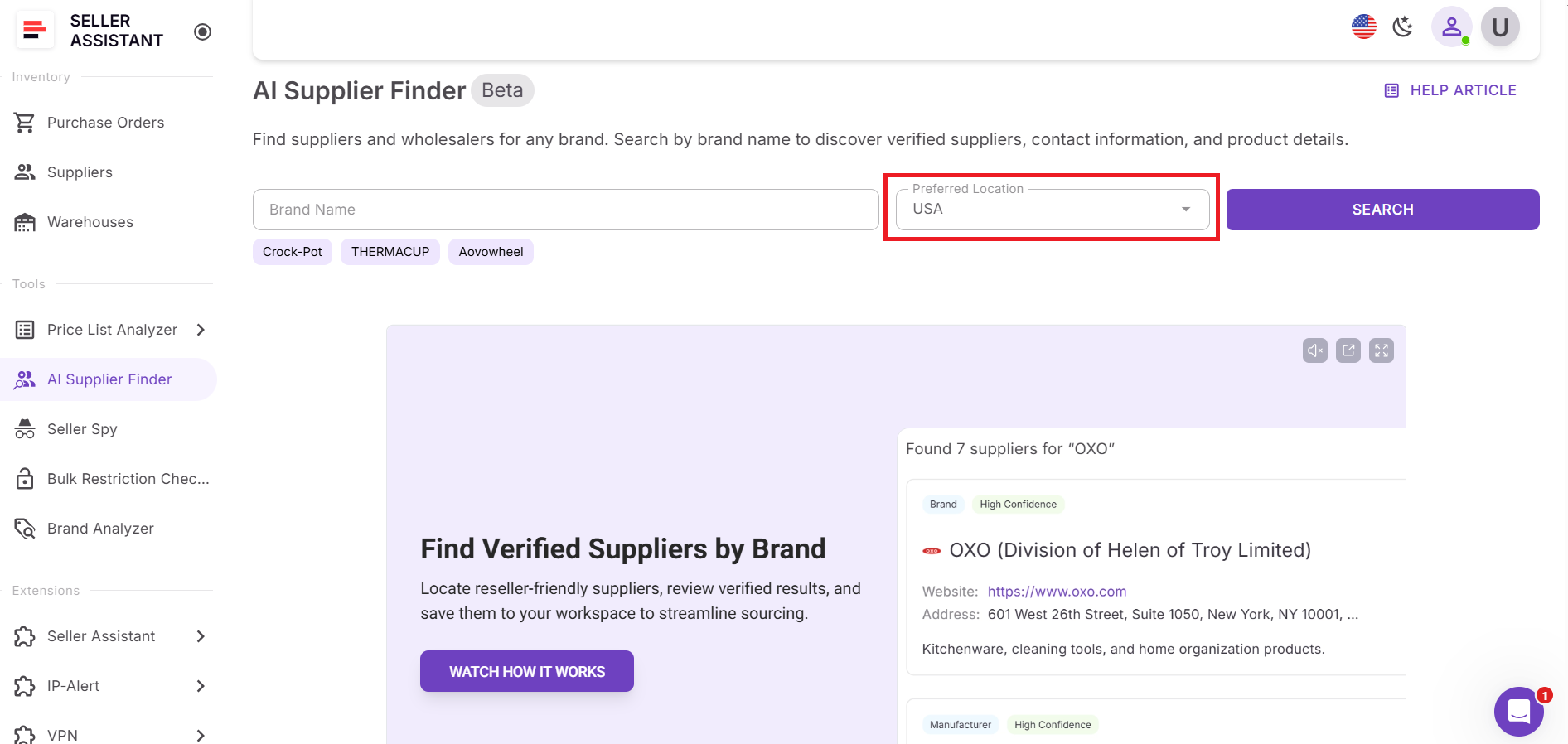Screen dimensions: 1568x744
Task: Open the Warehouses section
Action: pos(90,221)
